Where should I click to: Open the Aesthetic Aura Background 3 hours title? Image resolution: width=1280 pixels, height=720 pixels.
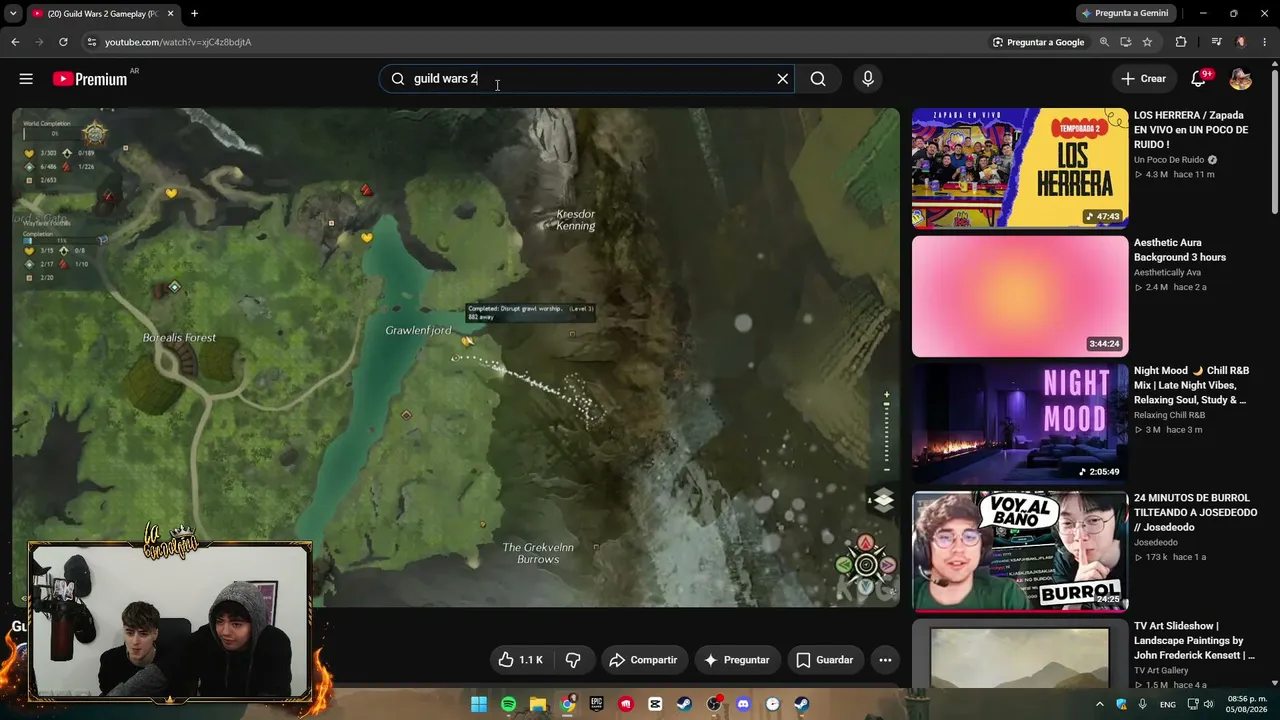tap(1180, 250)
